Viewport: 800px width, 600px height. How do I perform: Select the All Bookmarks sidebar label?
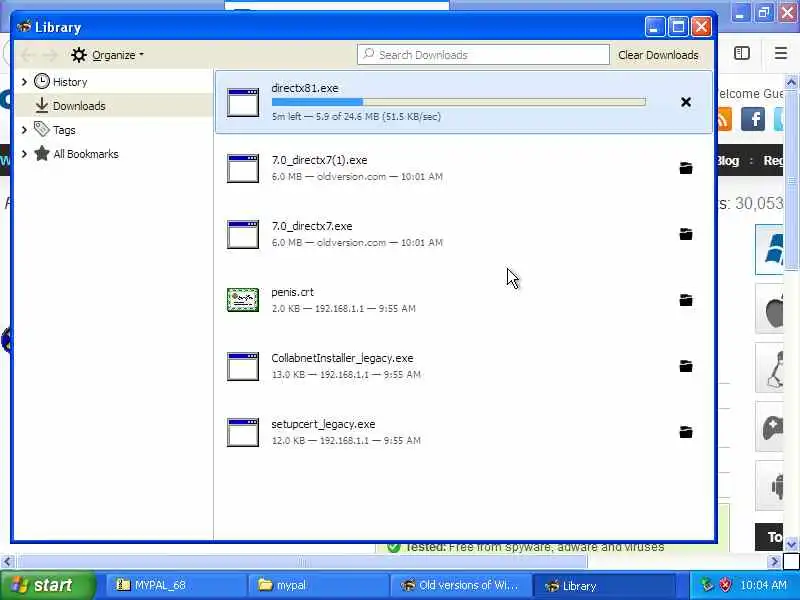pyautogui.click(x=86, y=154)
